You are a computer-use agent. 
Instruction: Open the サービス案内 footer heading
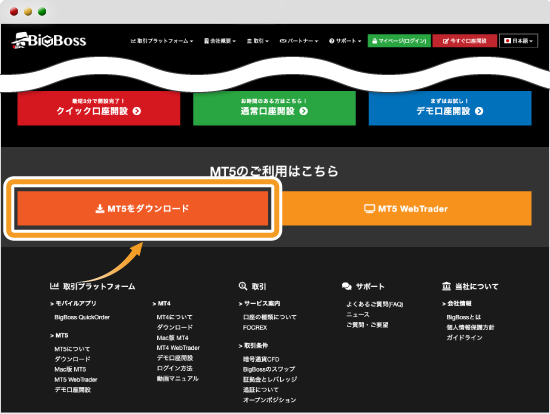coord(259,303)
